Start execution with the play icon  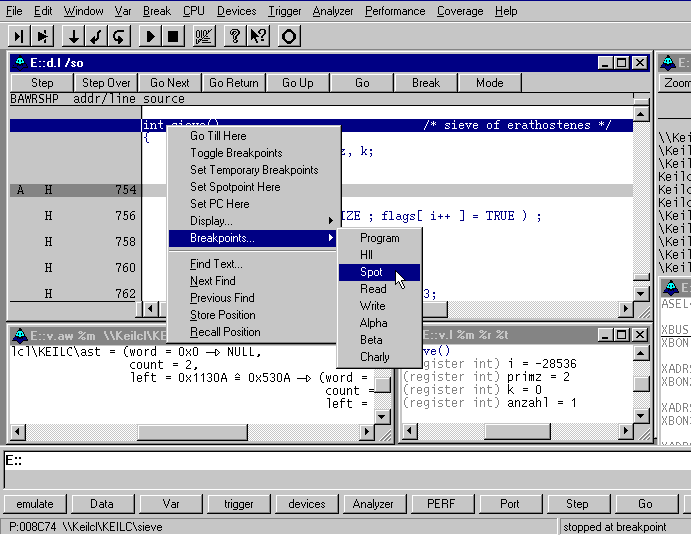tap(150, 36)
